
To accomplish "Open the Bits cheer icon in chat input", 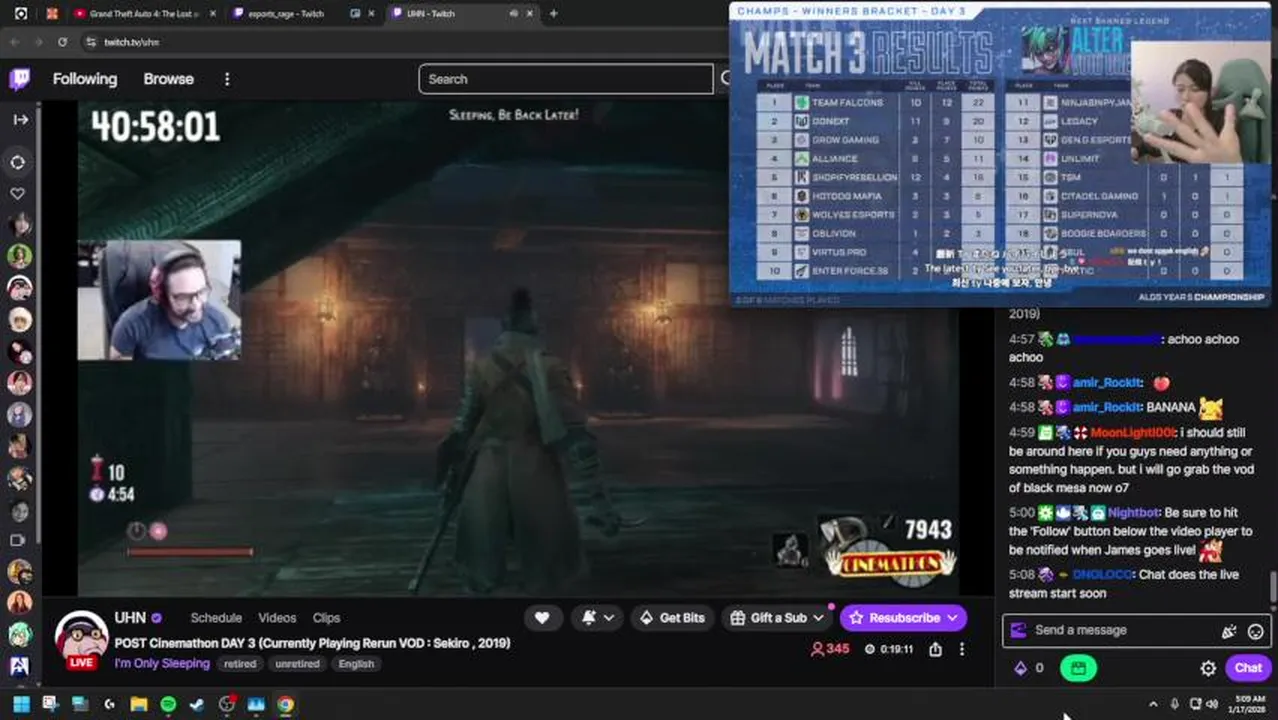I will point(1228,631).
